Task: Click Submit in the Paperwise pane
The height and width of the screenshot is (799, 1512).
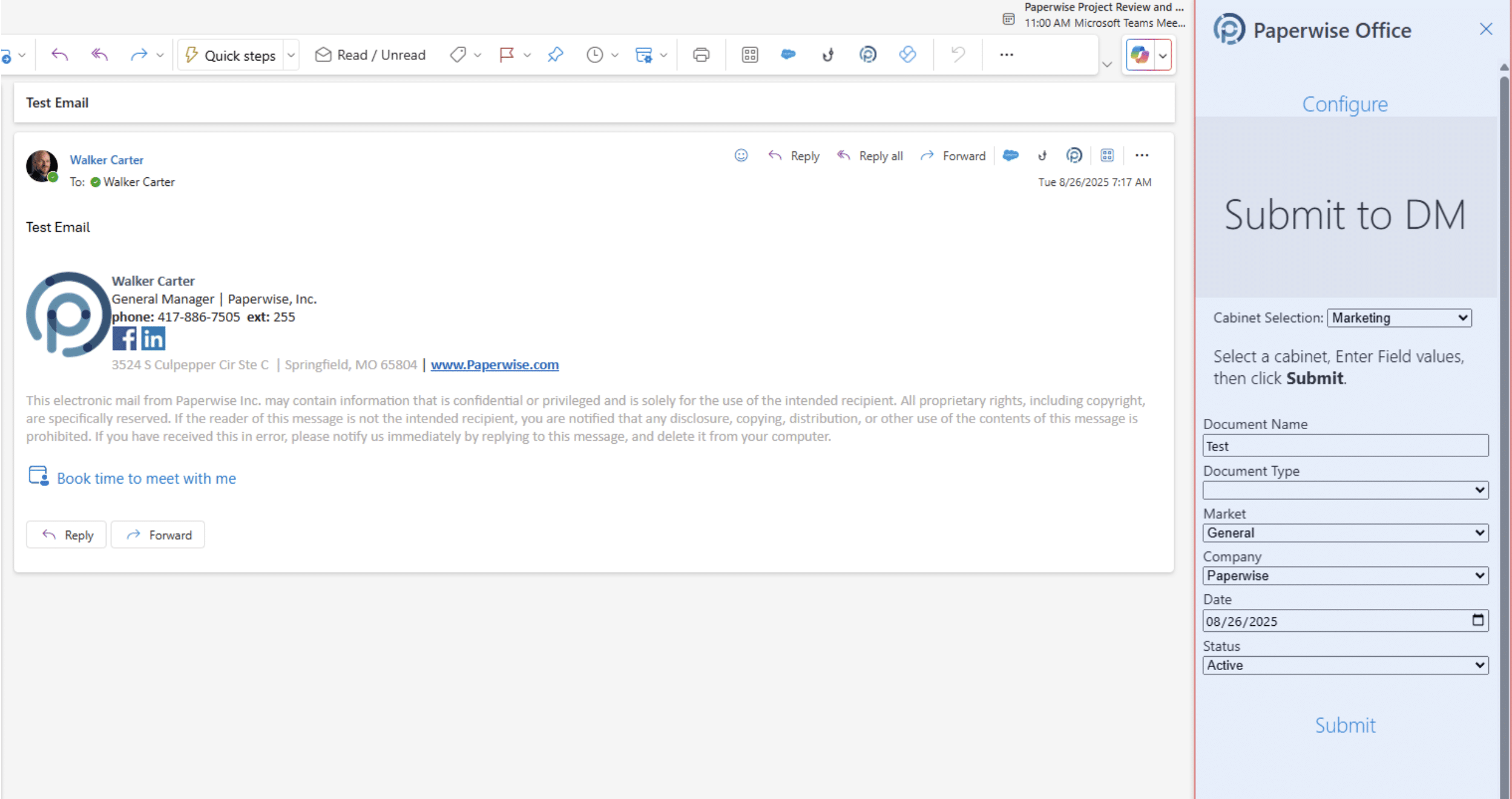Action: pos(1345,725)
